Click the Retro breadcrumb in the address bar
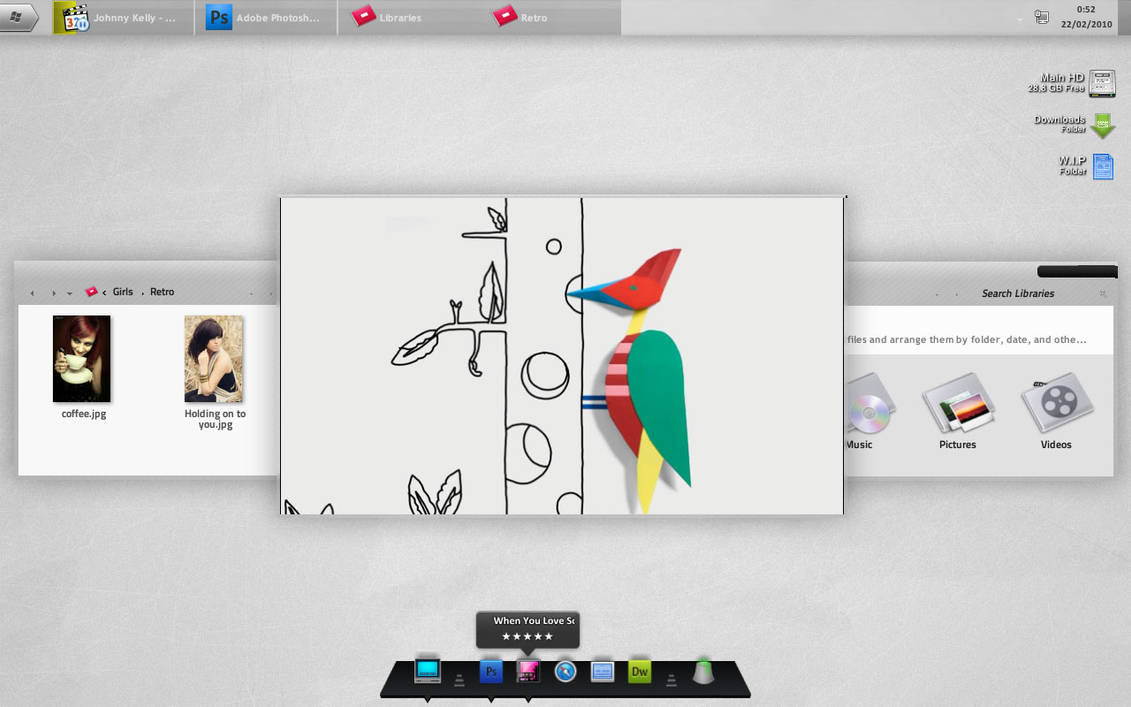This screenshot has width=1131, height=707. click(162, 292)
